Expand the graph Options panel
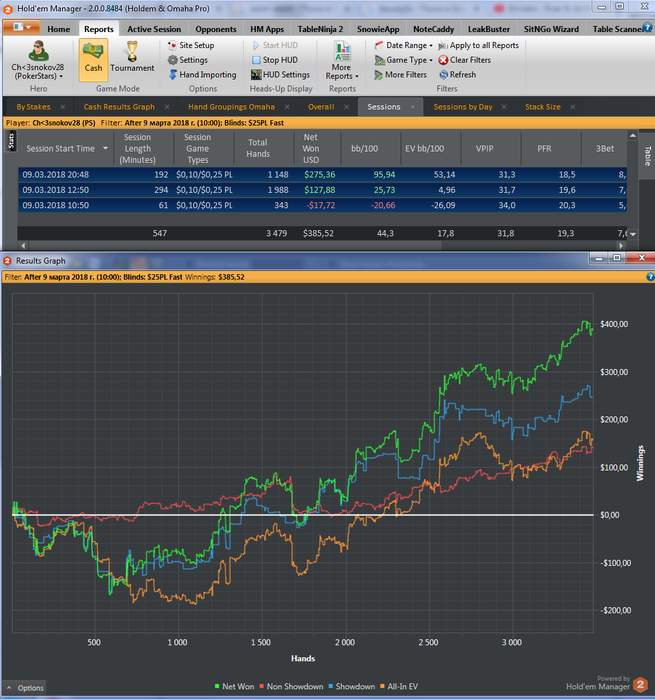Image resolution: width=655 pixels, height=700 pixels. (x=25, y=688)
